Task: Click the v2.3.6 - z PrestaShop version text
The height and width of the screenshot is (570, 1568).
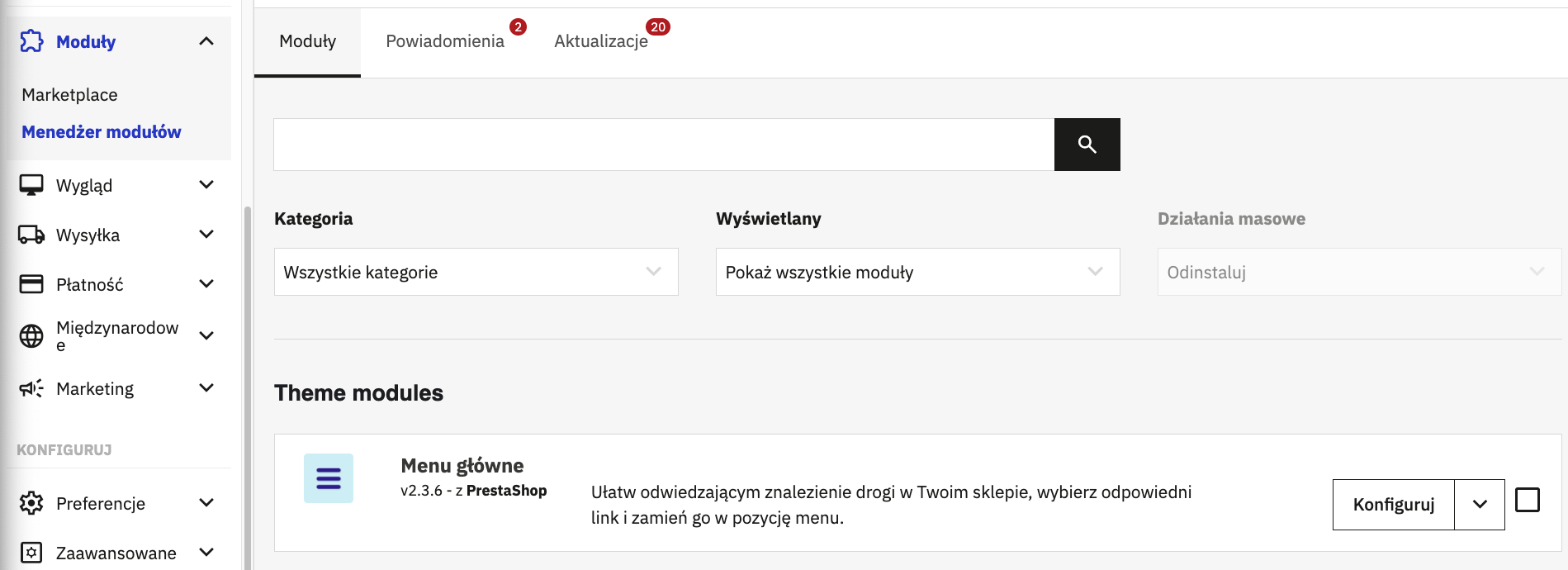Action: (x=474, y=491)
